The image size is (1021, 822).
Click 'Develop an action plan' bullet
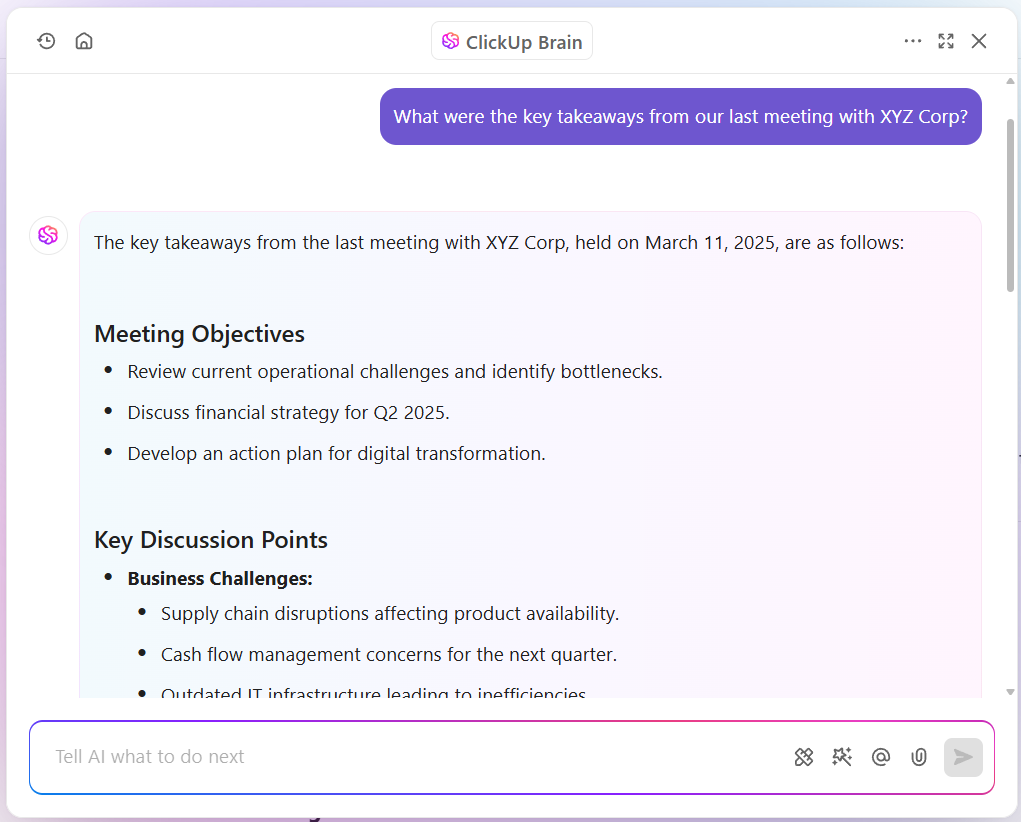tap(337, 454)
